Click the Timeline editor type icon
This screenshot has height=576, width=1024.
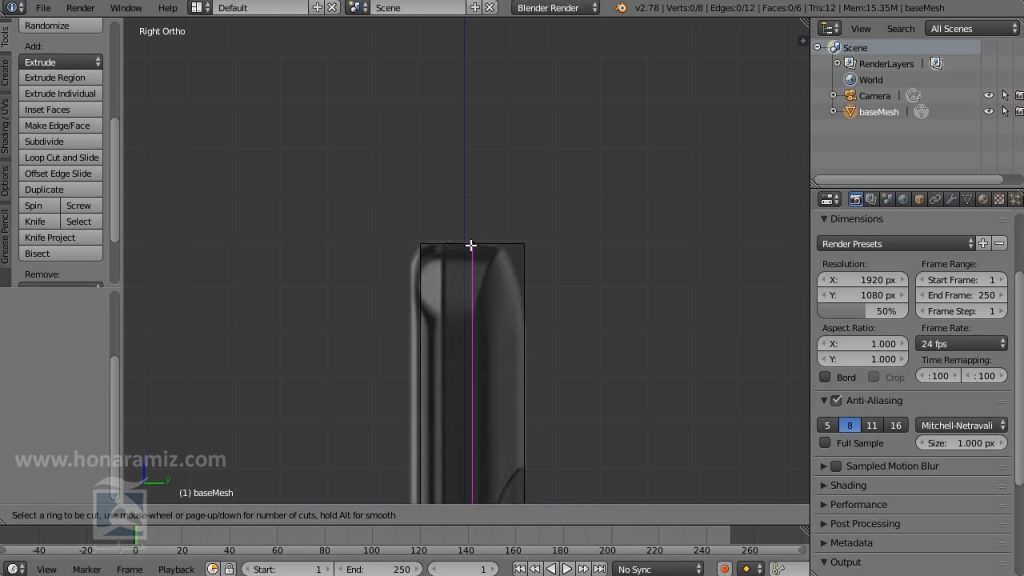point(14,569)
